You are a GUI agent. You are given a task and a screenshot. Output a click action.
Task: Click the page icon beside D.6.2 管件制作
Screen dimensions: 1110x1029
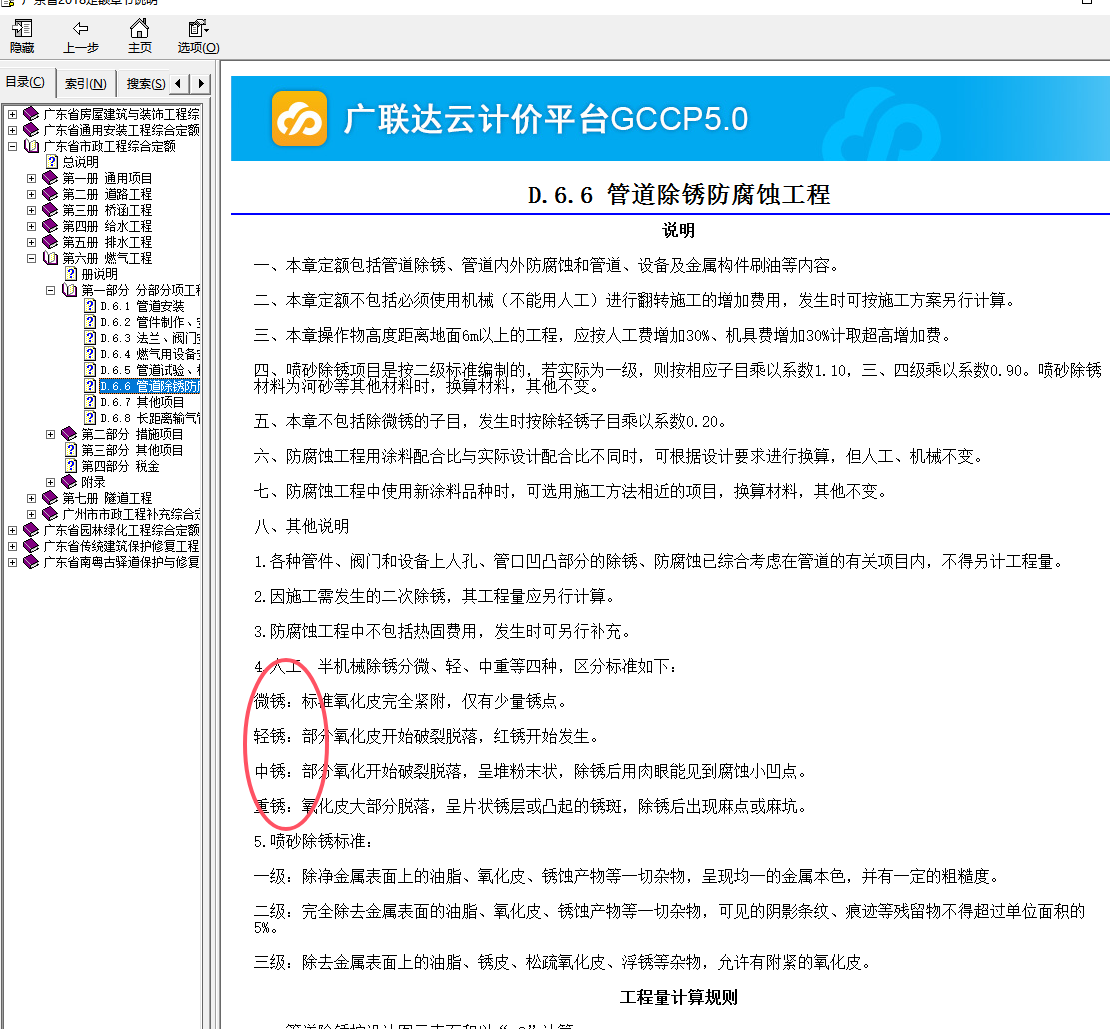click(x=90, y=322)
